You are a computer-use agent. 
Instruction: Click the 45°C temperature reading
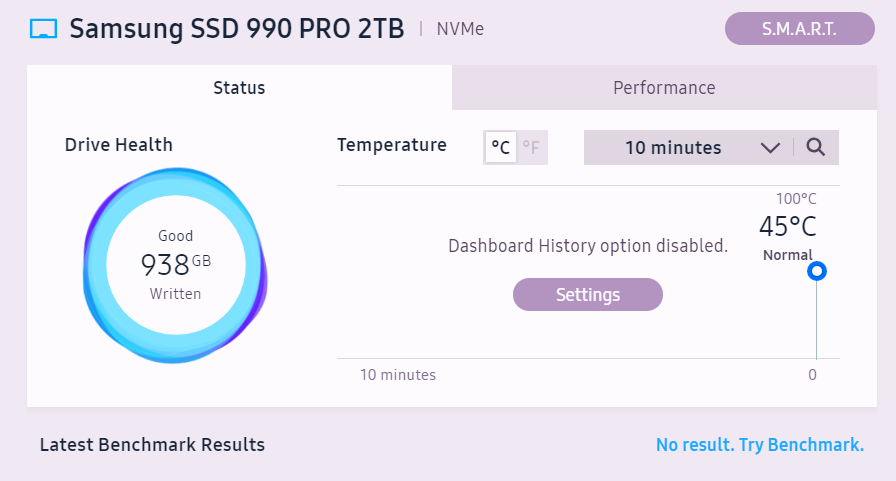(787, 227)
